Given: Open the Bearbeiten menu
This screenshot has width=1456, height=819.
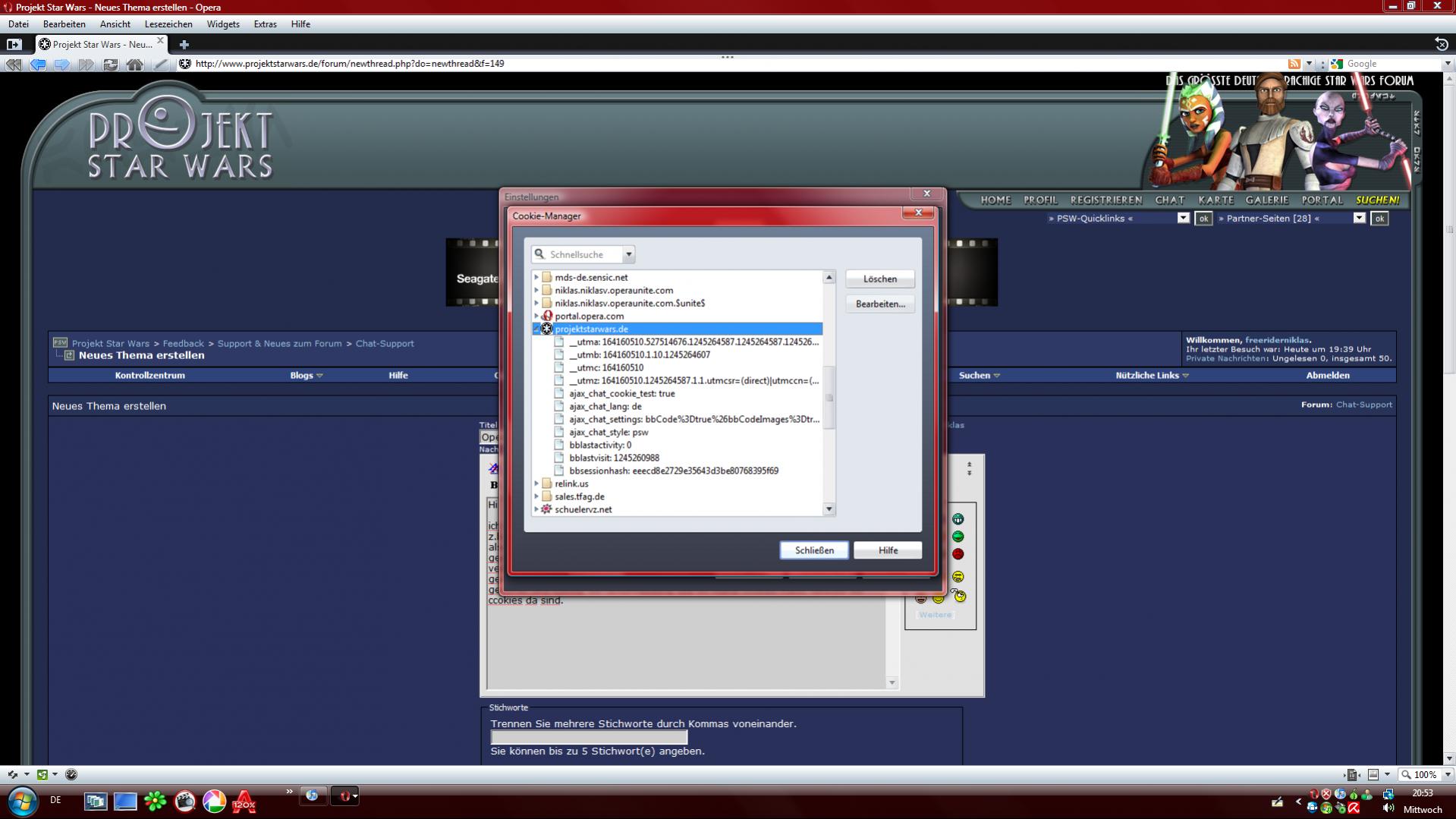Looking at the screenshot, I should 64,24.
